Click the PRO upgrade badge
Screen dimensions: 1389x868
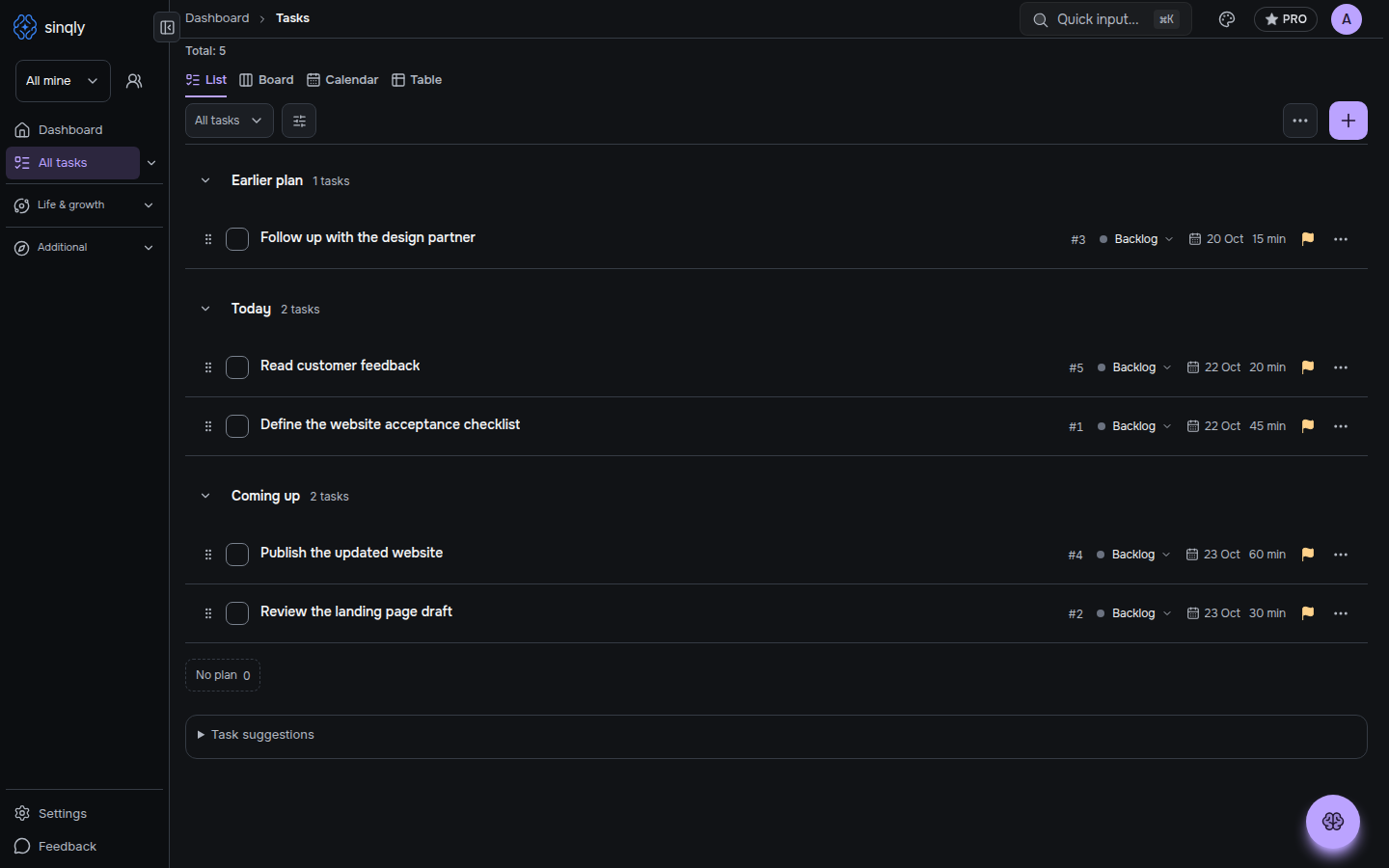pyautogui.click(x=1286, y=19)
